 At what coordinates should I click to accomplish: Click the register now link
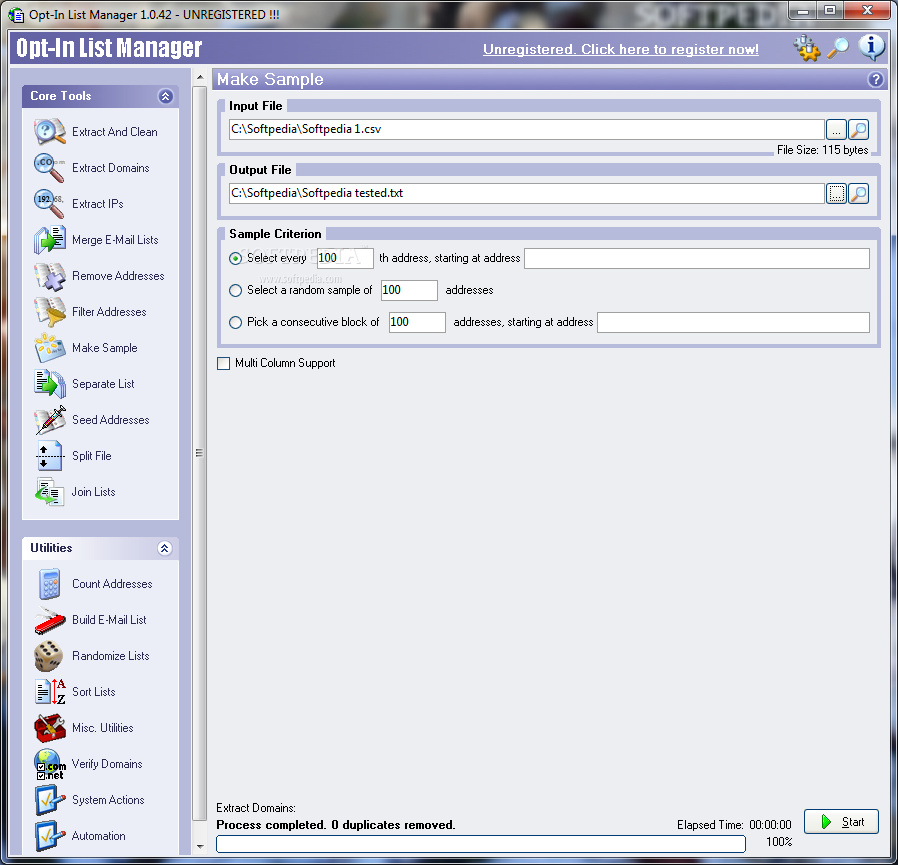click(621, 49)
